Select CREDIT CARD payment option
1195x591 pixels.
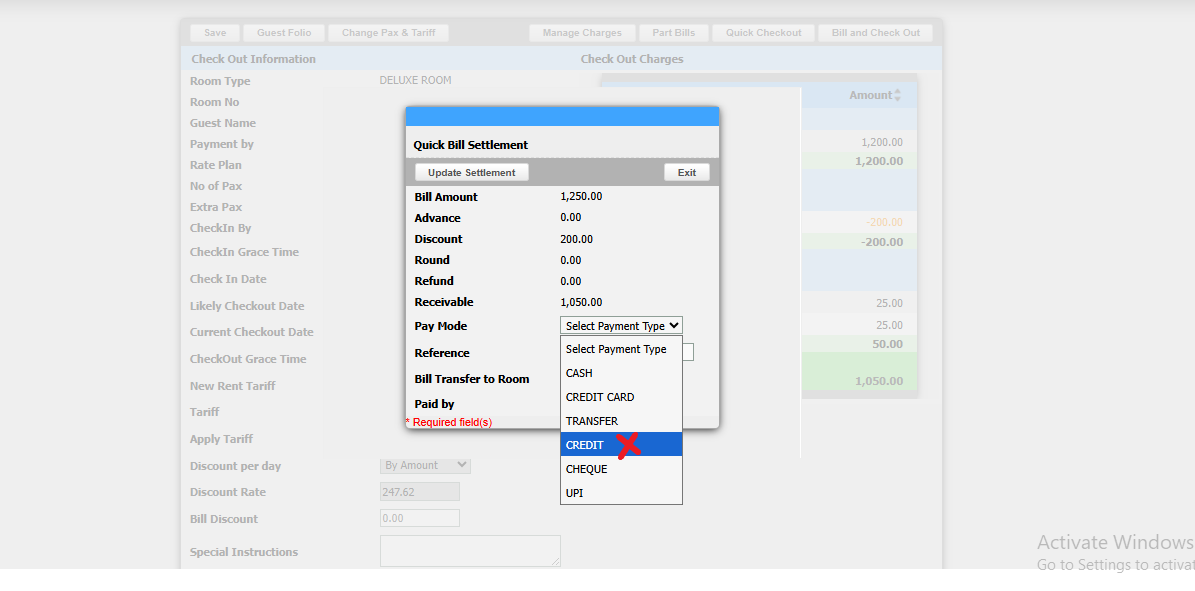(x=600, y=397)
